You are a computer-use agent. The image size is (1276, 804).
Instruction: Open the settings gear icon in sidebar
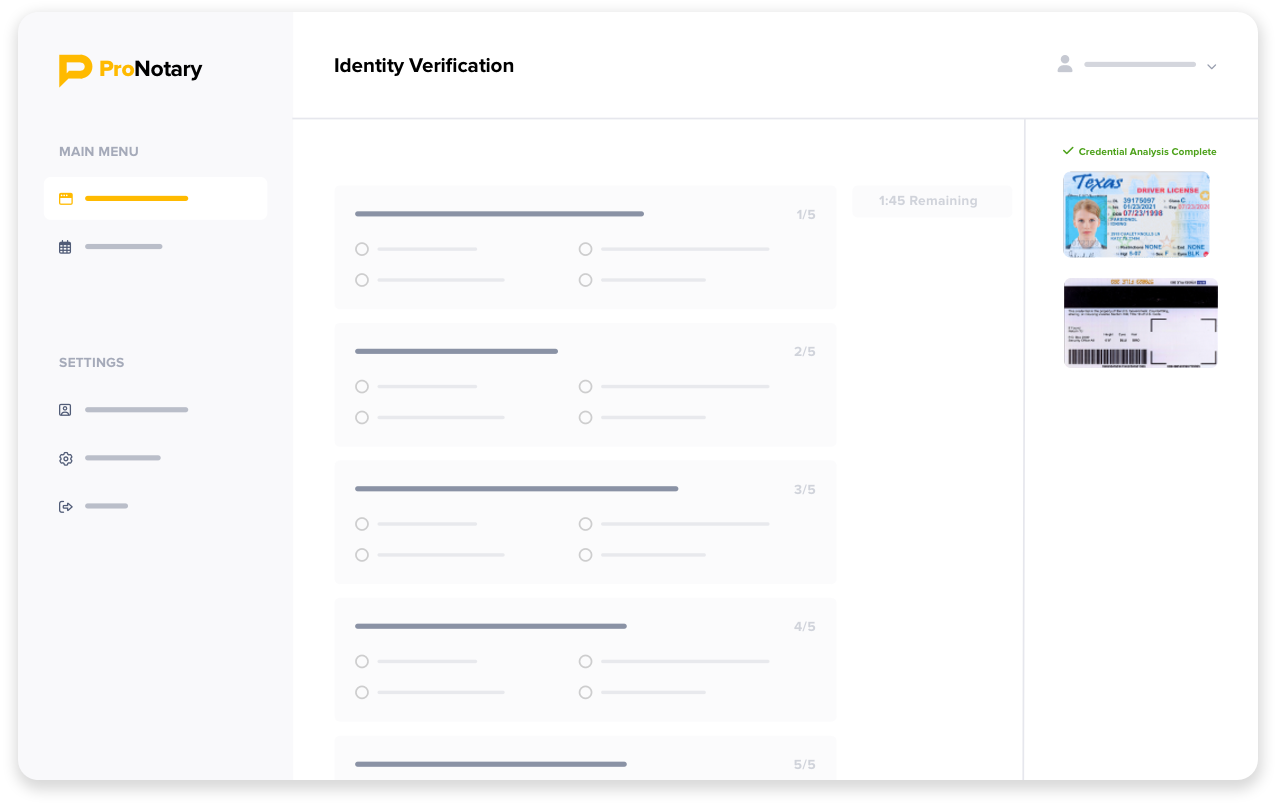click(65, 458)
